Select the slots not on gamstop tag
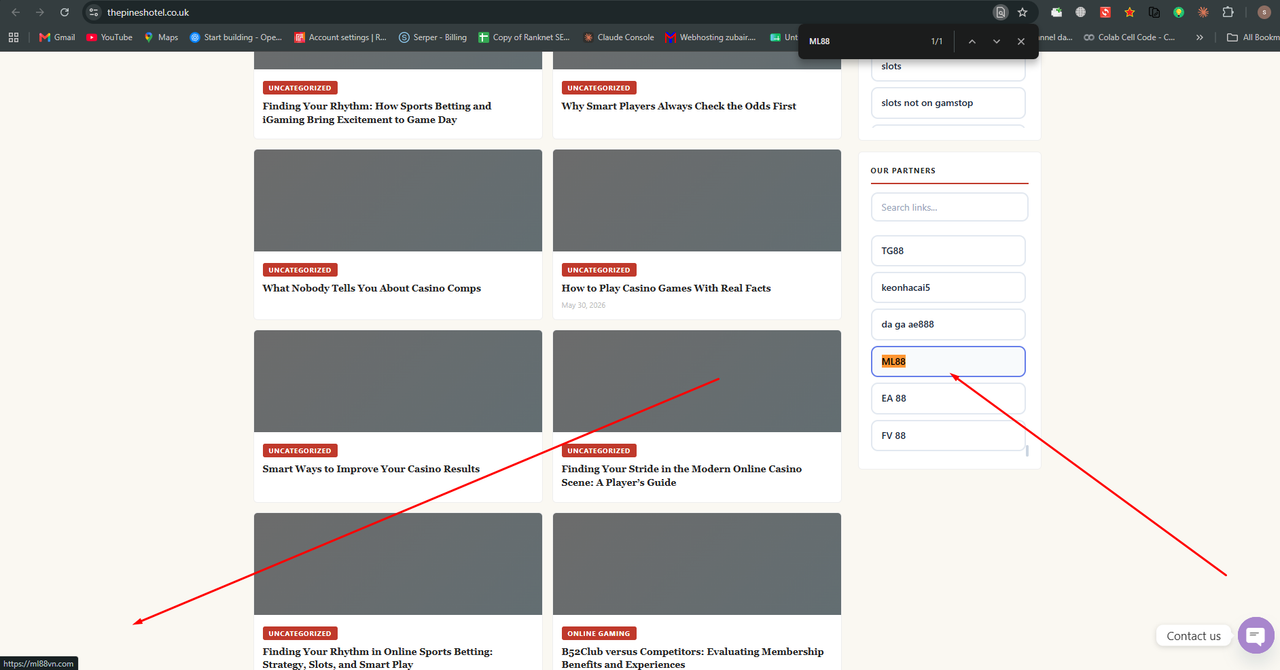This screenshot has height=670, width=1280. (948, 103)
